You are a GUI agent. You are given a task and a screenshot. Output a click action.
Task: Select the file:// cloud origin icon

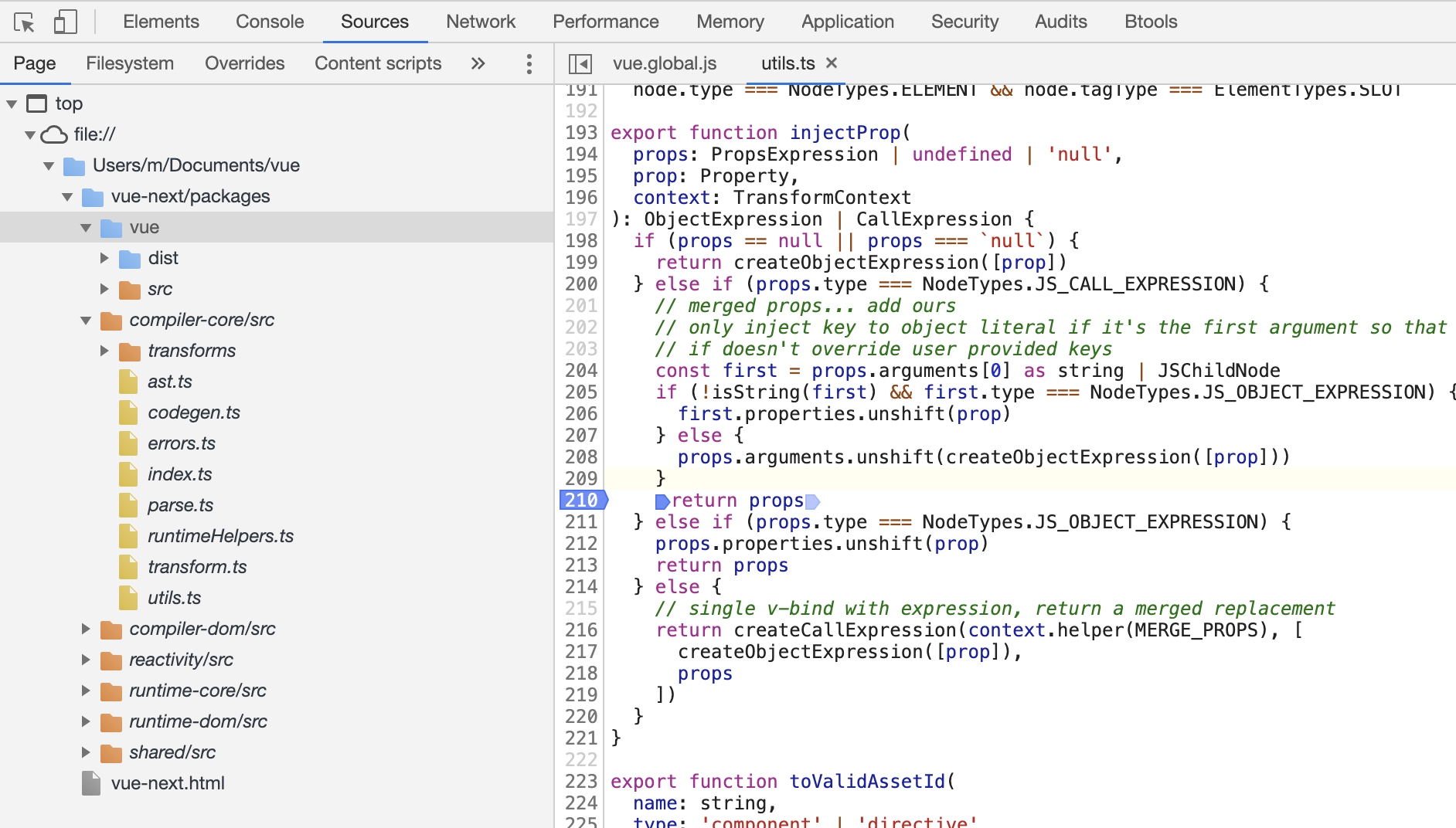point(54,134)
